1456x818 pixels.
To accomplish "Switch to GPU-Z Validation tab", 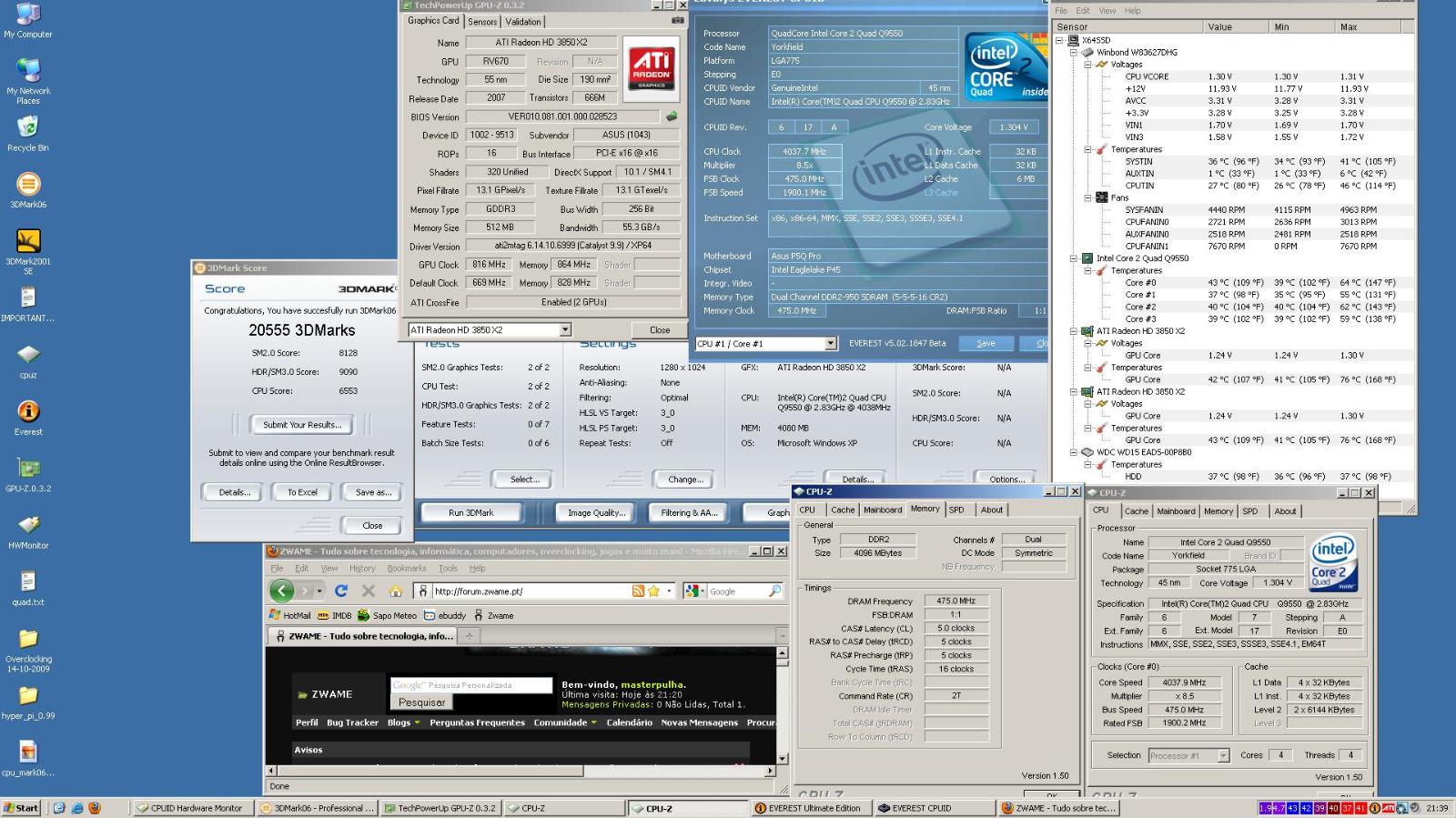I will 523,22.
